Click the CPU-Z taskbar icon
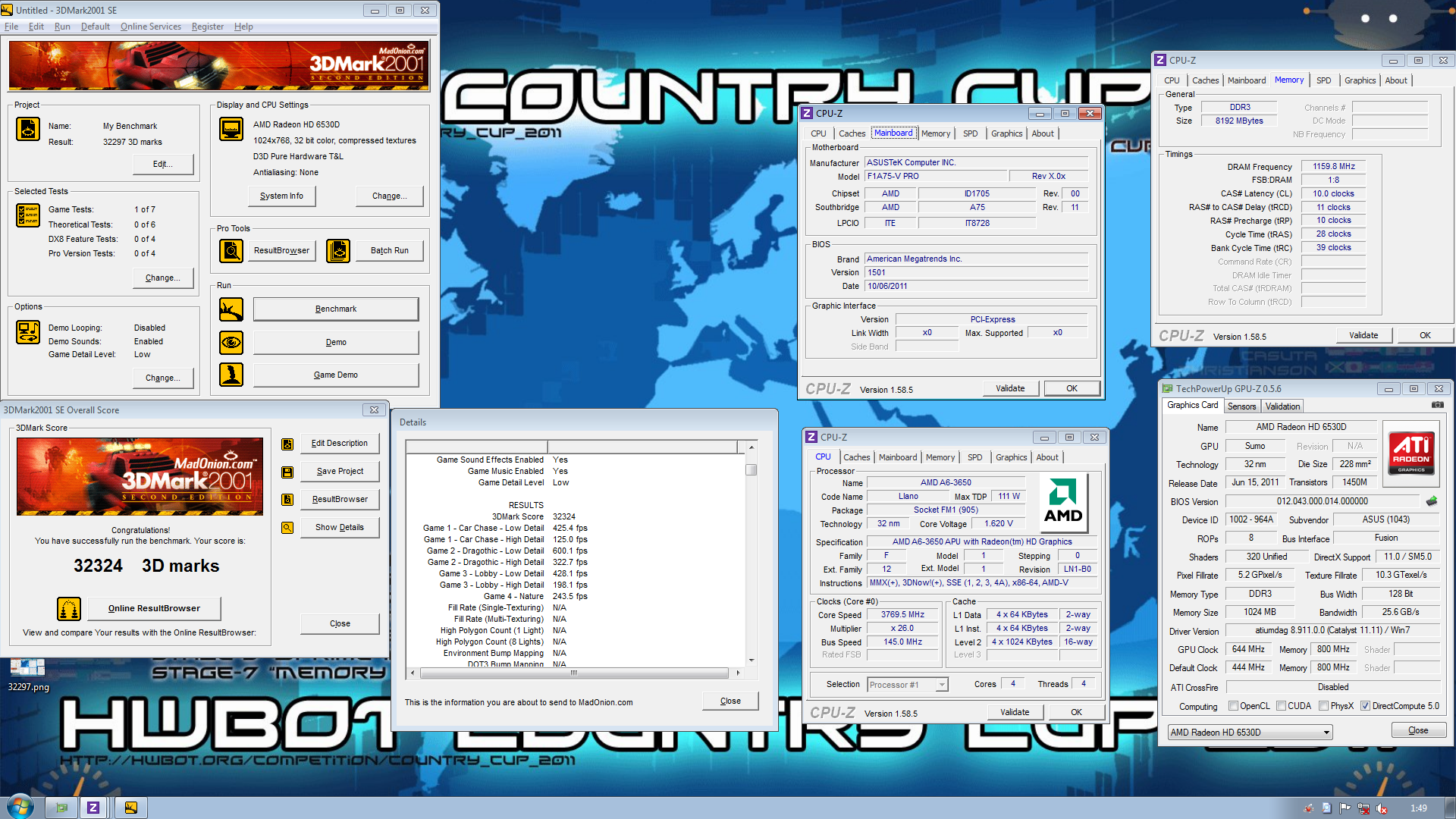The width and height of the screenshot is (1456, 819). pyautogui.click(x=93, y=808)
